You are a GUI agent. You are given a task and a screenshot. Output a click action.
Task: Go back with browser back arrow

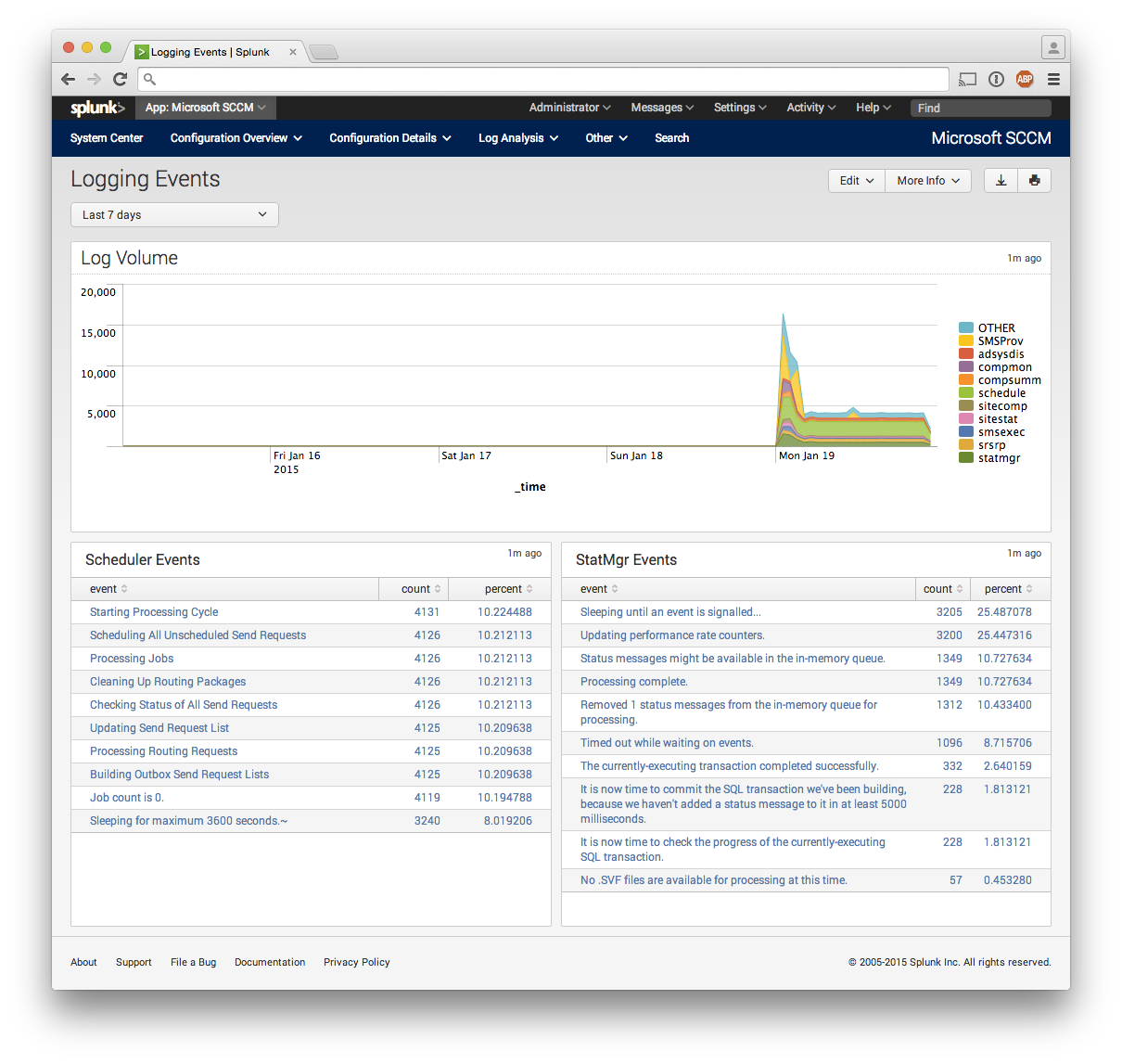[68, 79]
